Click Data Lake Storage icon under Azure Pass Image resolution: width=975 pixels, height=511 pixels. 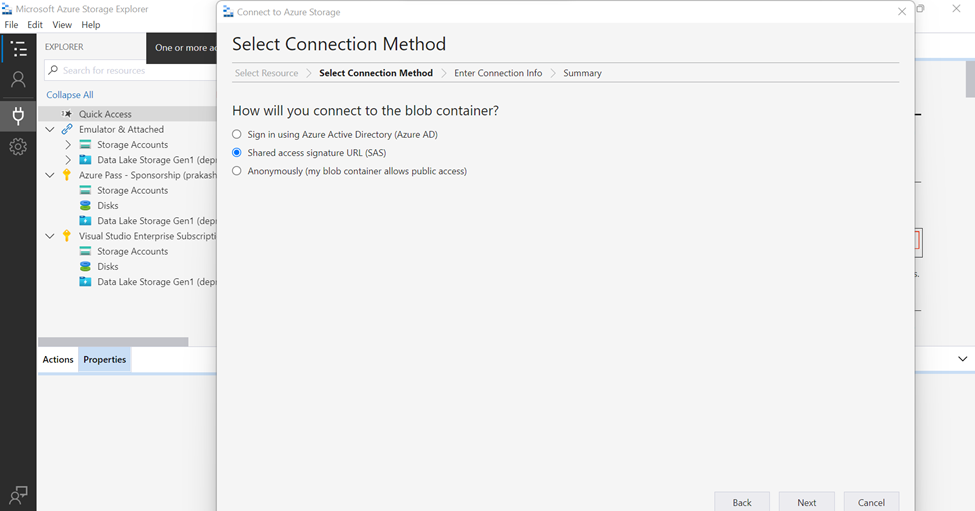point(85,221)
